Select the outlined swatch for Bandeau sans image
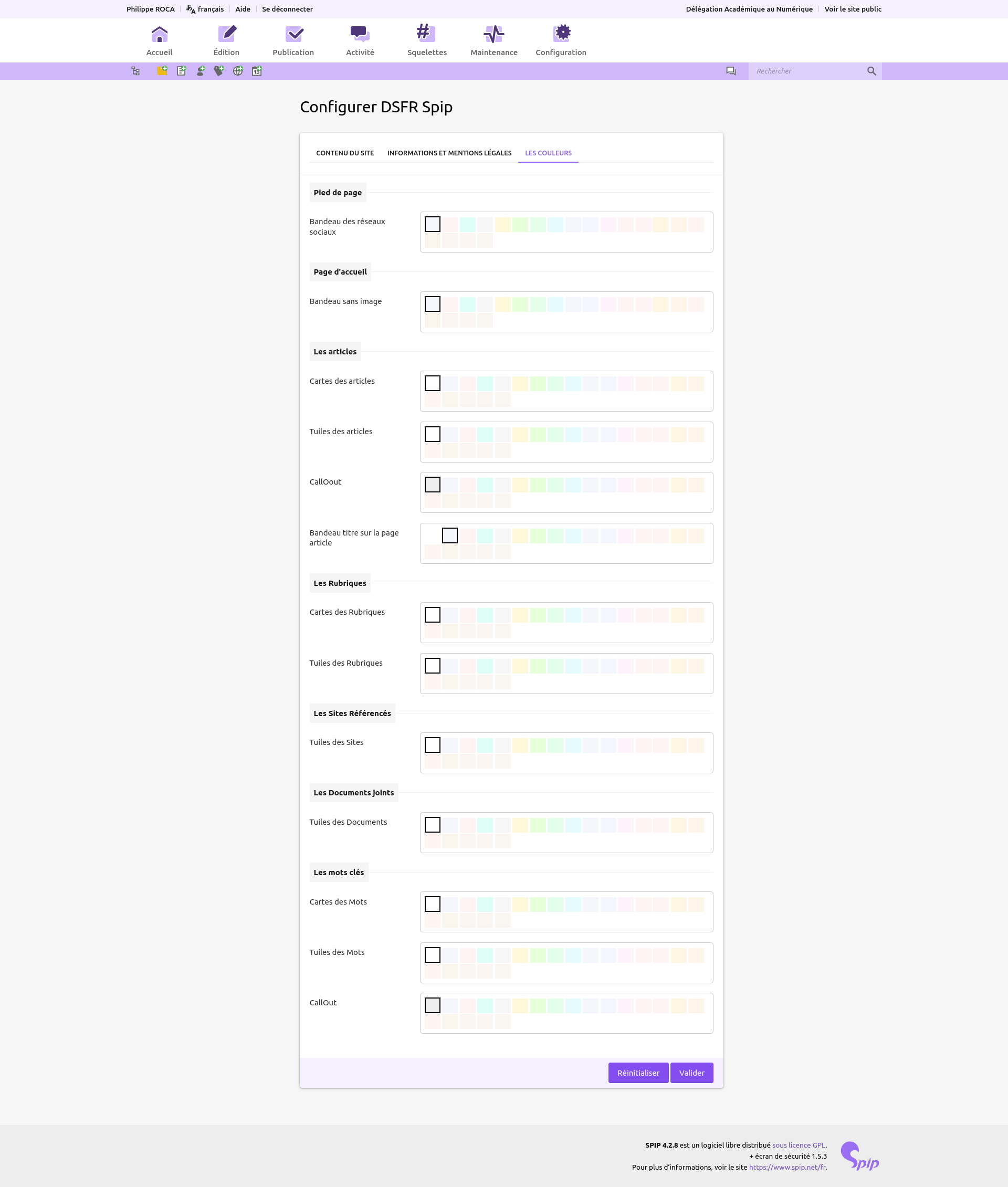Viewport: 1008px width, 1187px height. 433,304
